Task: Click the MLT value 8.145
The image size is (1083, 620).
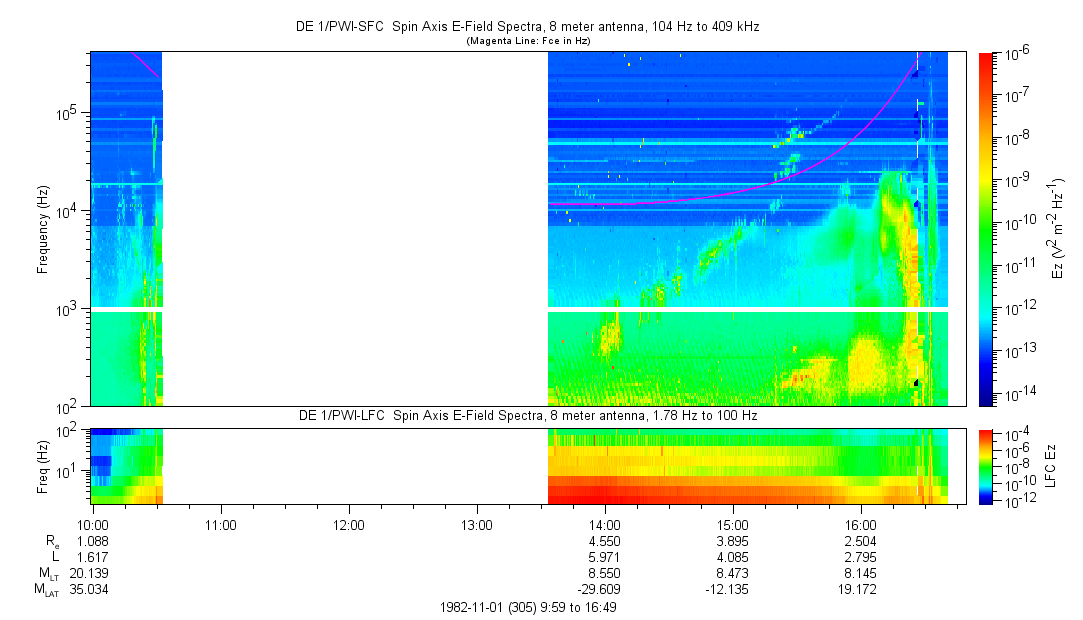Action: coord(861,572)
